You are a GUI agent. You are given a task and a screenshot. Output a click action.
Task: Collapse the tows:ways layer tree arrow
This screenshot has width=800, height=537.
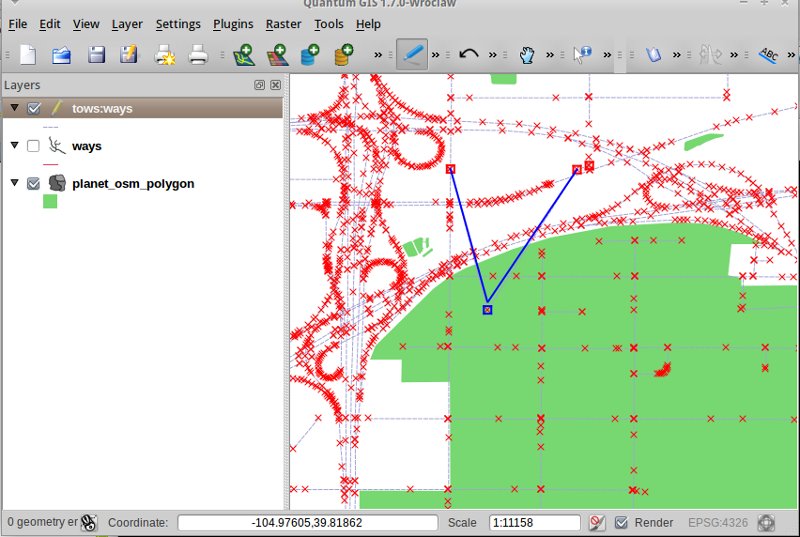coord(14,108)
